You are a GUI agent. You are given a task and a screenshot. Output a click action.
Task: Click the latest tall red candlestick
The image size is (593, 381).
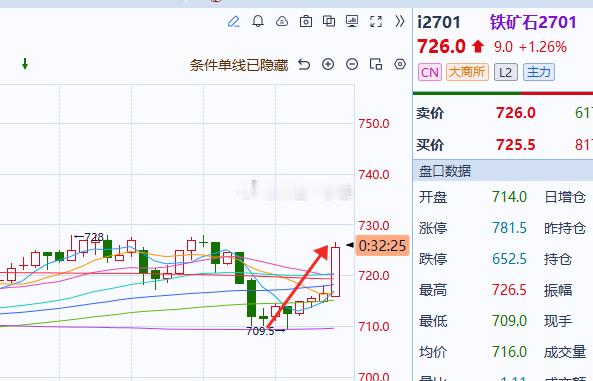[335, 271]
